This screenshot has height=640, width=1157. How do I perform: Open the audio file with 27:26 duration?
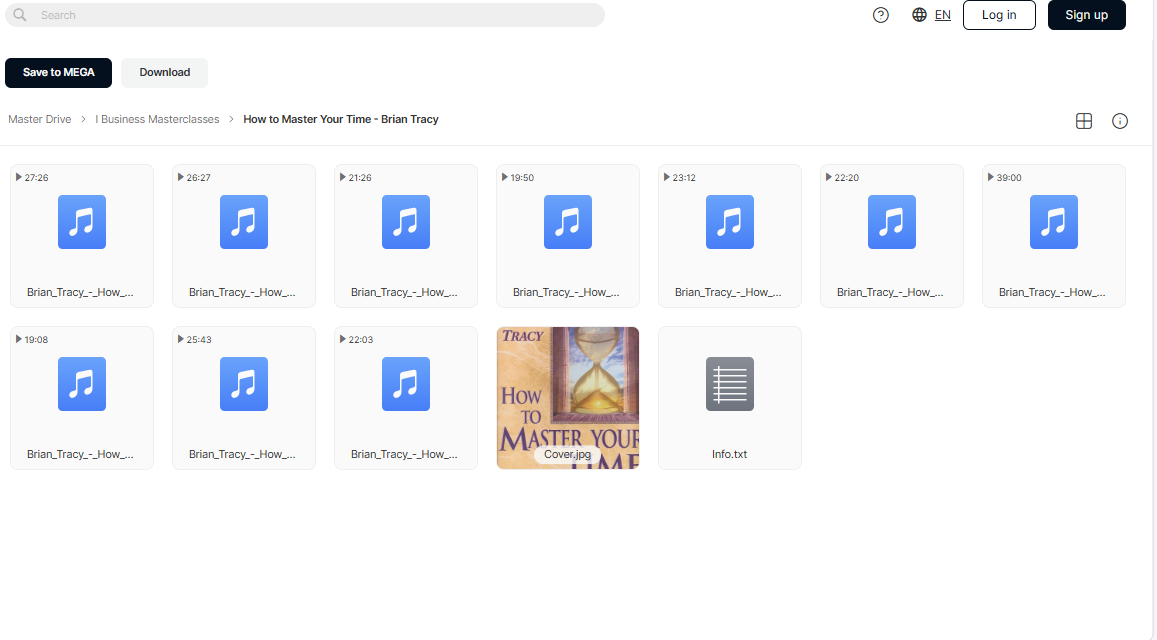point(82,235)
